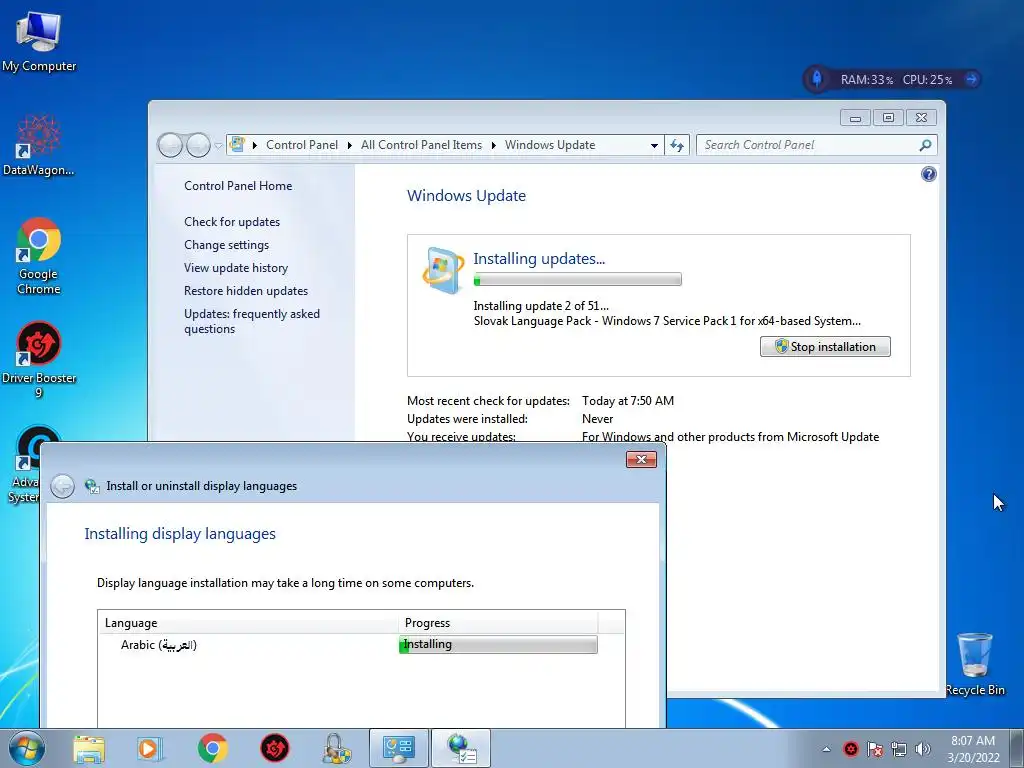Select Windows Update breadcrumb
1024x768 pixels.
tap(550, 145)
